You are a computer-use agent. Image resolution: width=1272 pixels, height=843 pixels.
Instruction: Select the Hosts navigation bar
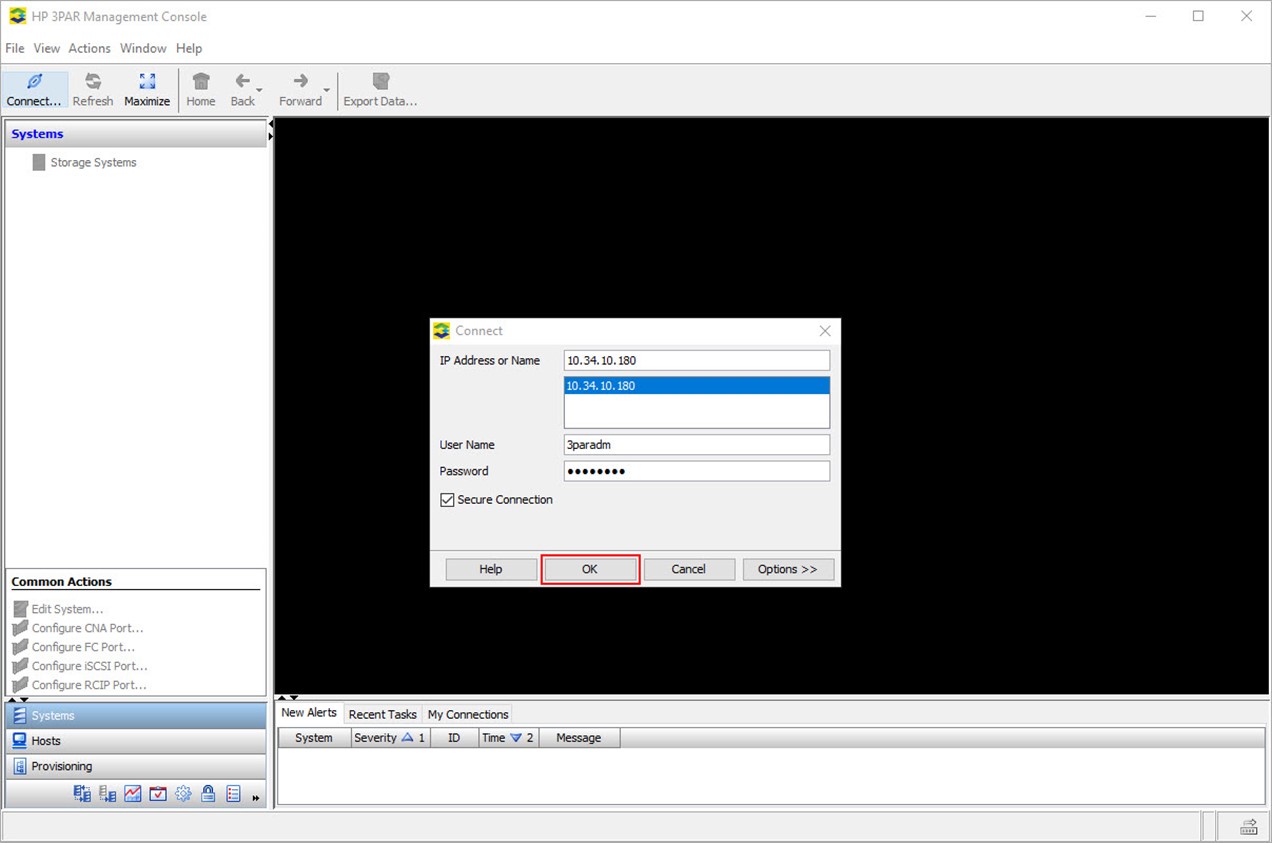pos(135,741)
